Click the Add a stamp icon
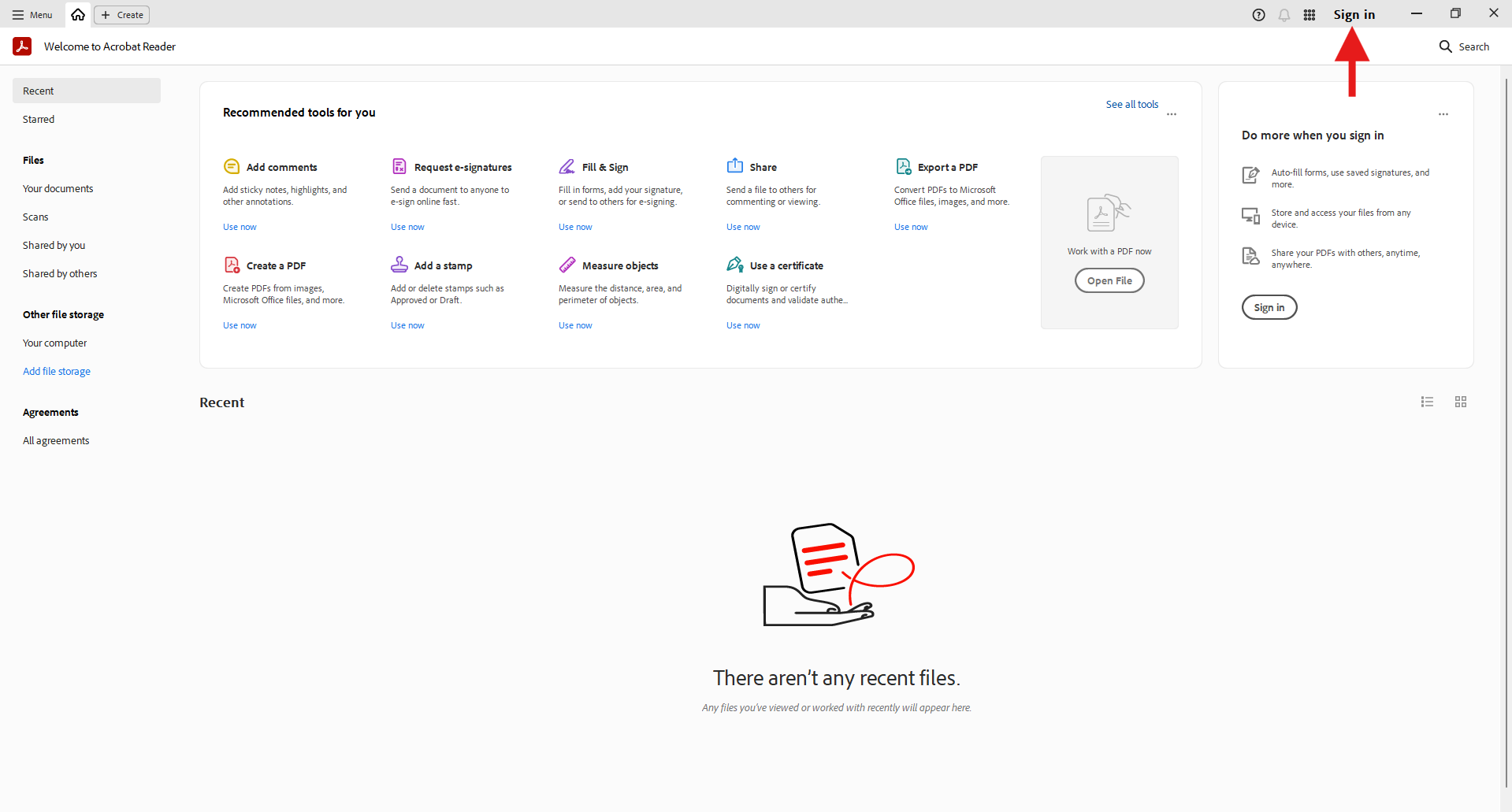Viewport: 1512px width, 812px height. click(399, 264)
